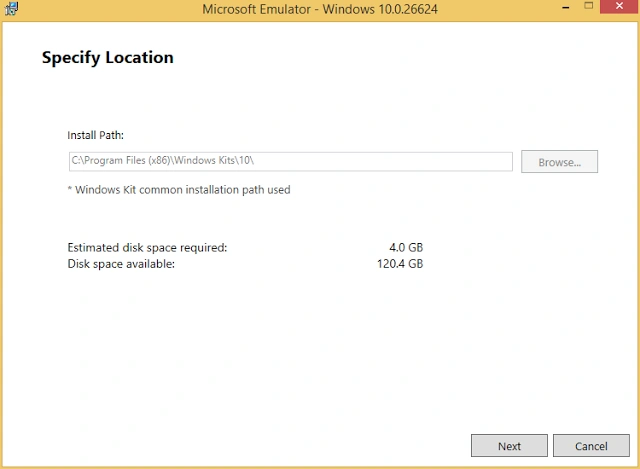Viewport: 640px width, 469px height.
Task: Click the Install Path label
Action: 96,135
